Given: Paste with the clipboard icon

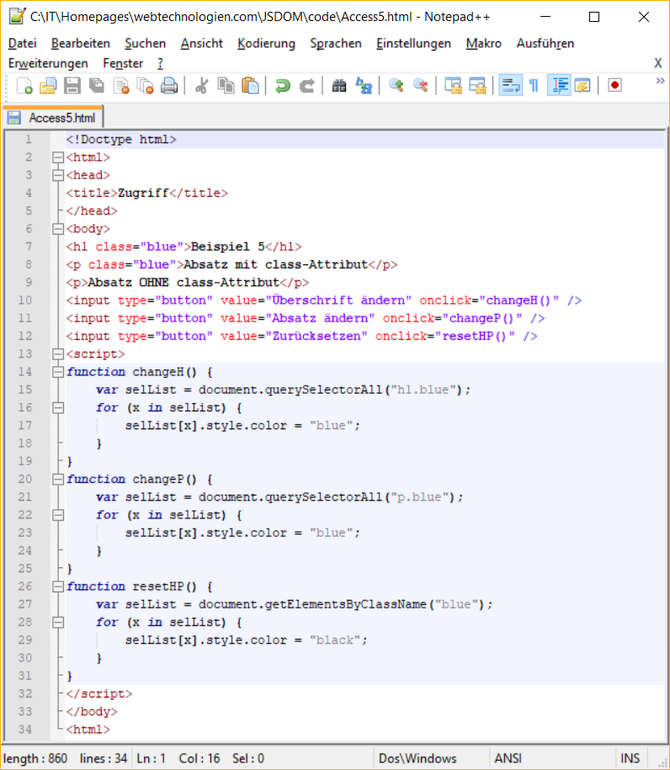Looking at the screenshot, I should pyautogui.click(x=251, y=86).
